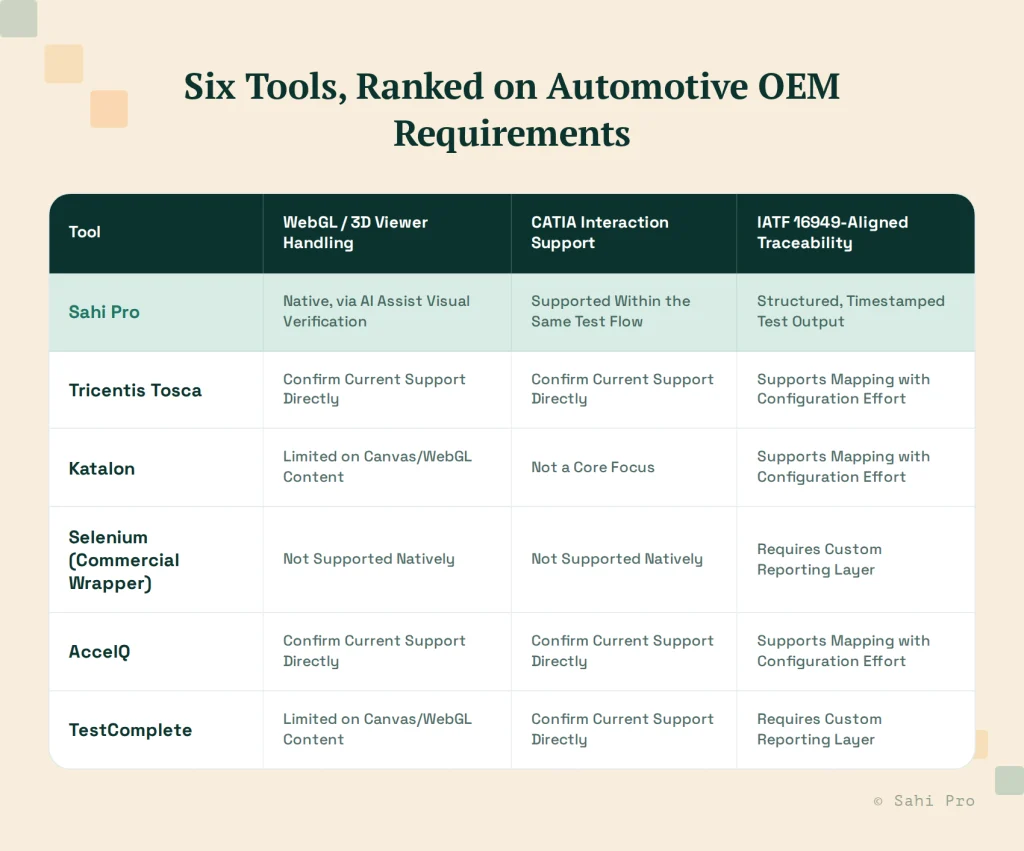Viewport: 1024px width, 851px height.
Task: Click the '© Sahi Pro' copyright text
Action: click(x=923, y=801)
